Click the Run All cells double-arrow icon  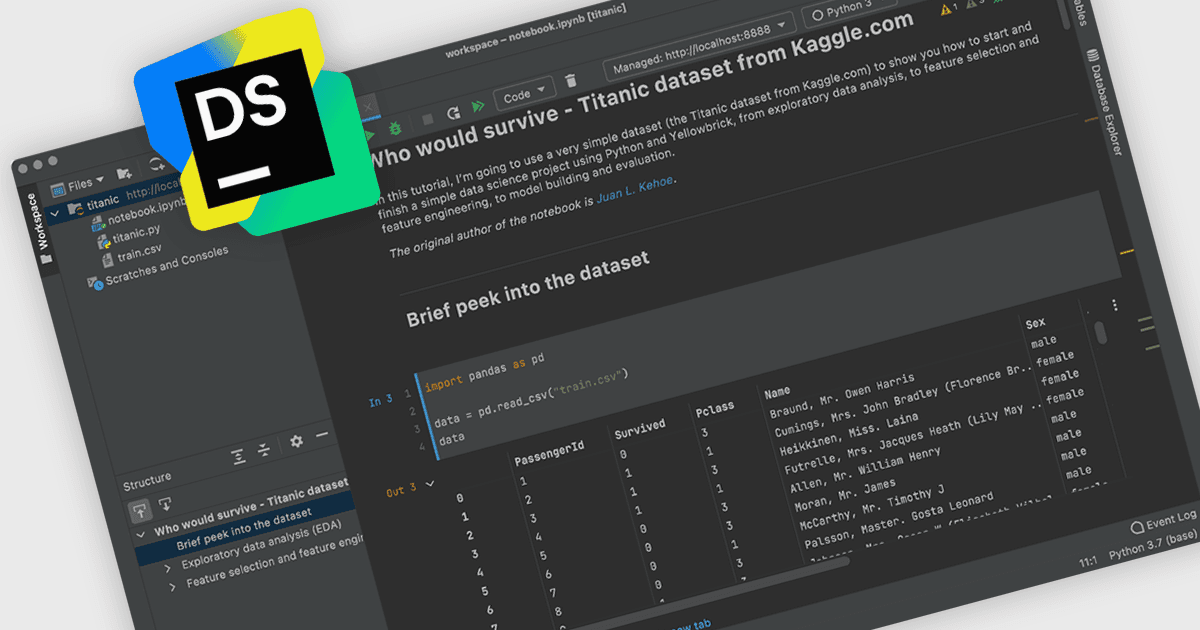click(x=479, y=105)
